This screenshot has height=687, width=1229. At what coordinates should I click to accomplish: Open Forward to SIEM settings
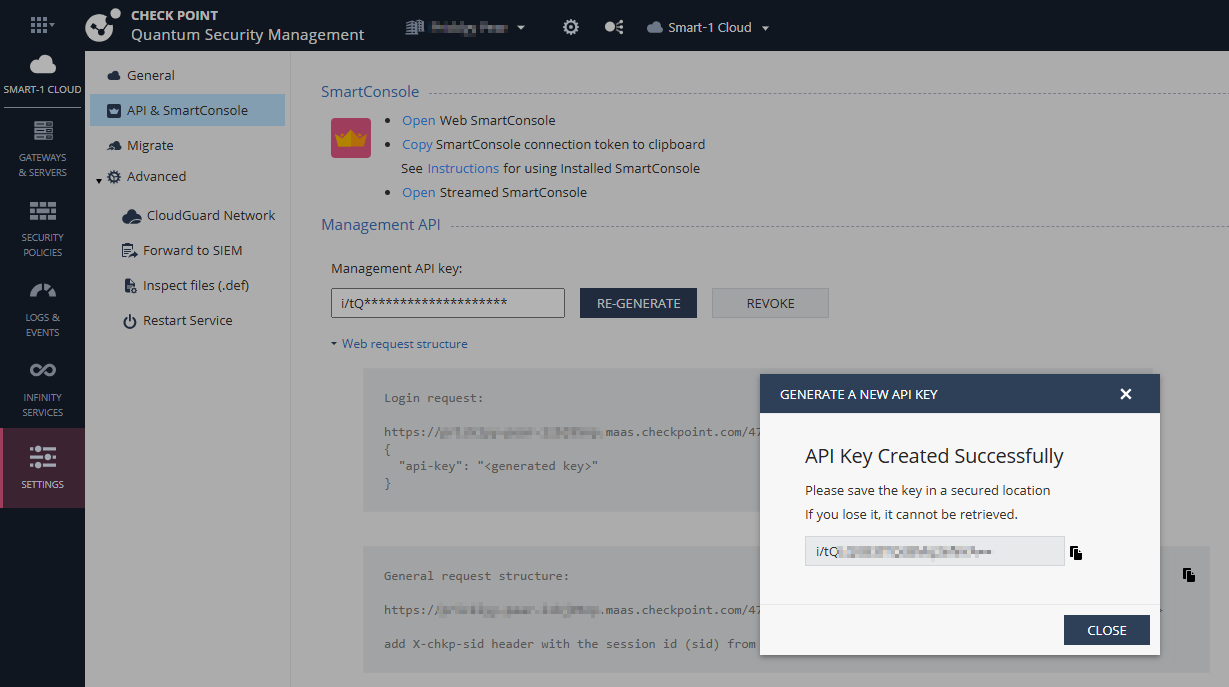coord(192,251)
